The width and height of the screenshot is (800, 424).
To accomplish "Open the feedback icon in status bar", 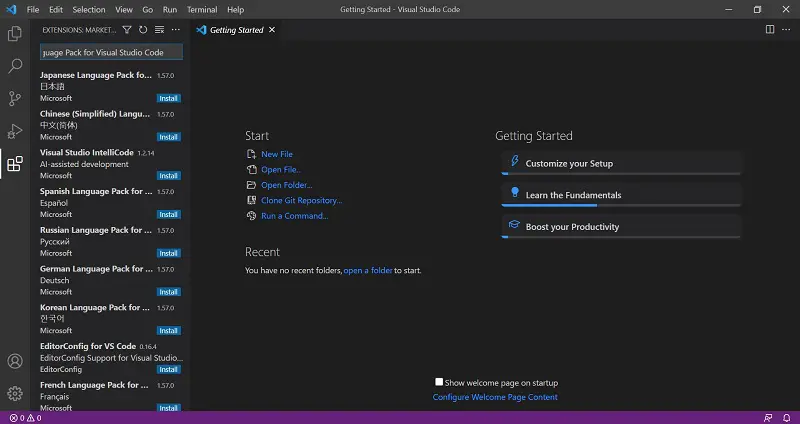I will point(768,418).
